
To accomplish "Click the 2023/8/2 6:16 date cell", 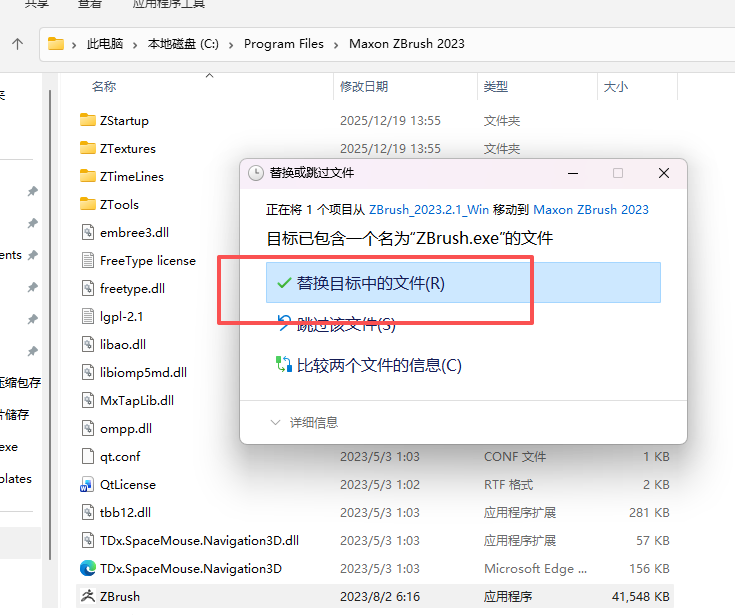I will pyautogui.click(x=380, y=597).
